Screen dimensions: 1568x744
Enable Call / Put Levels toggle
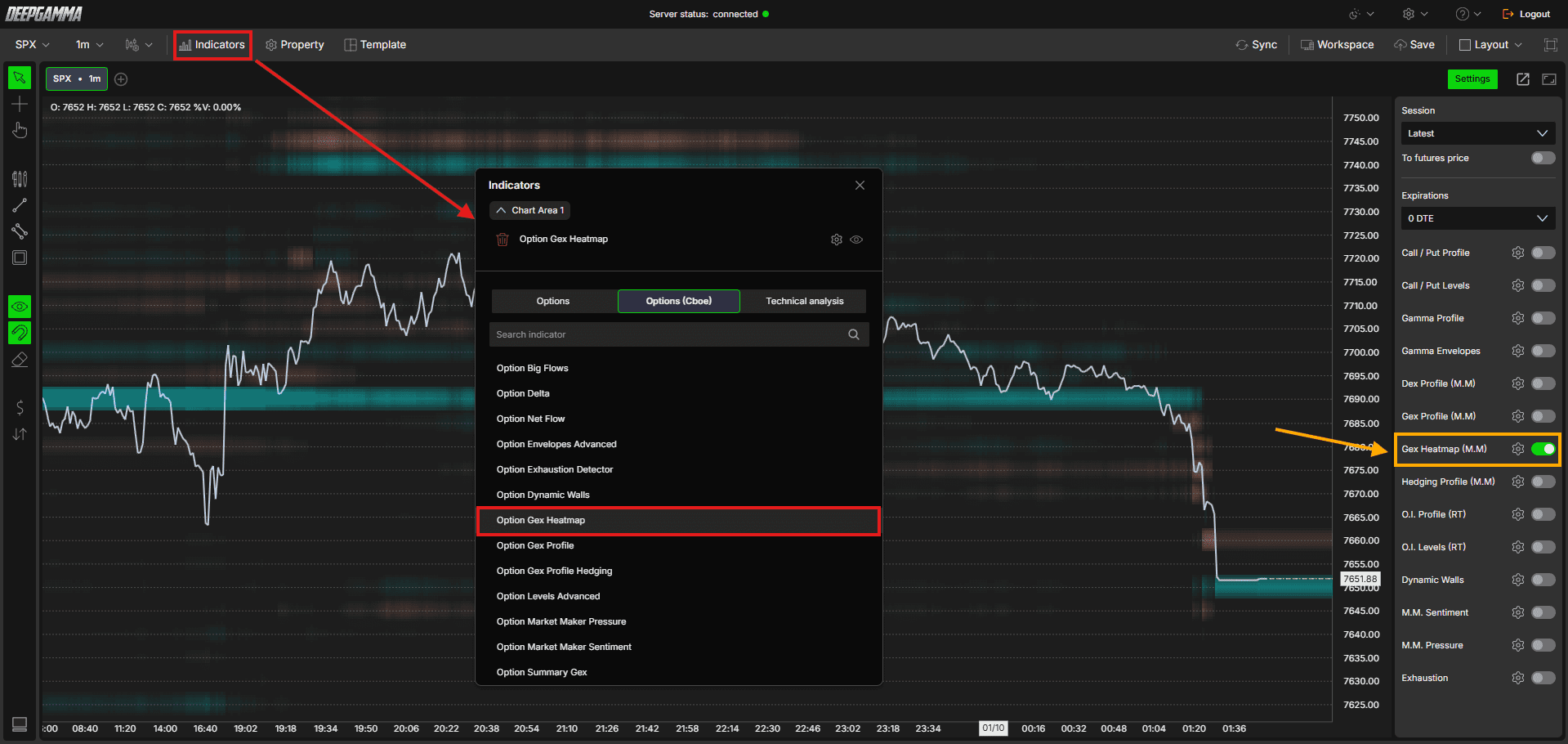click(x=1543, y=285)
